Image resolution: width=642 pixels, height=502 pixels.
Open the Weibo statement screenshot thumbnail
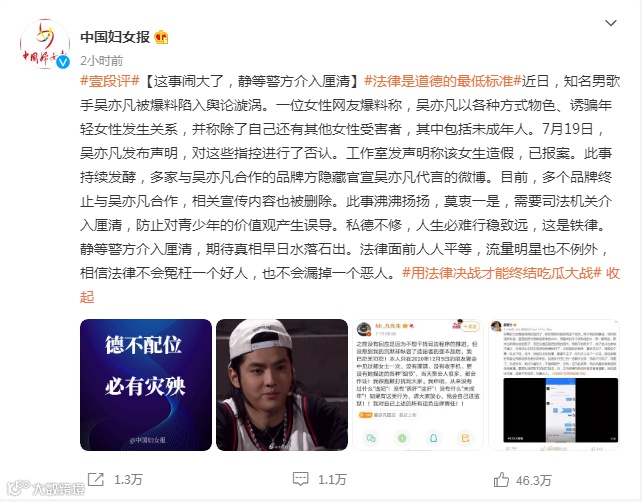tap(418, 385)
